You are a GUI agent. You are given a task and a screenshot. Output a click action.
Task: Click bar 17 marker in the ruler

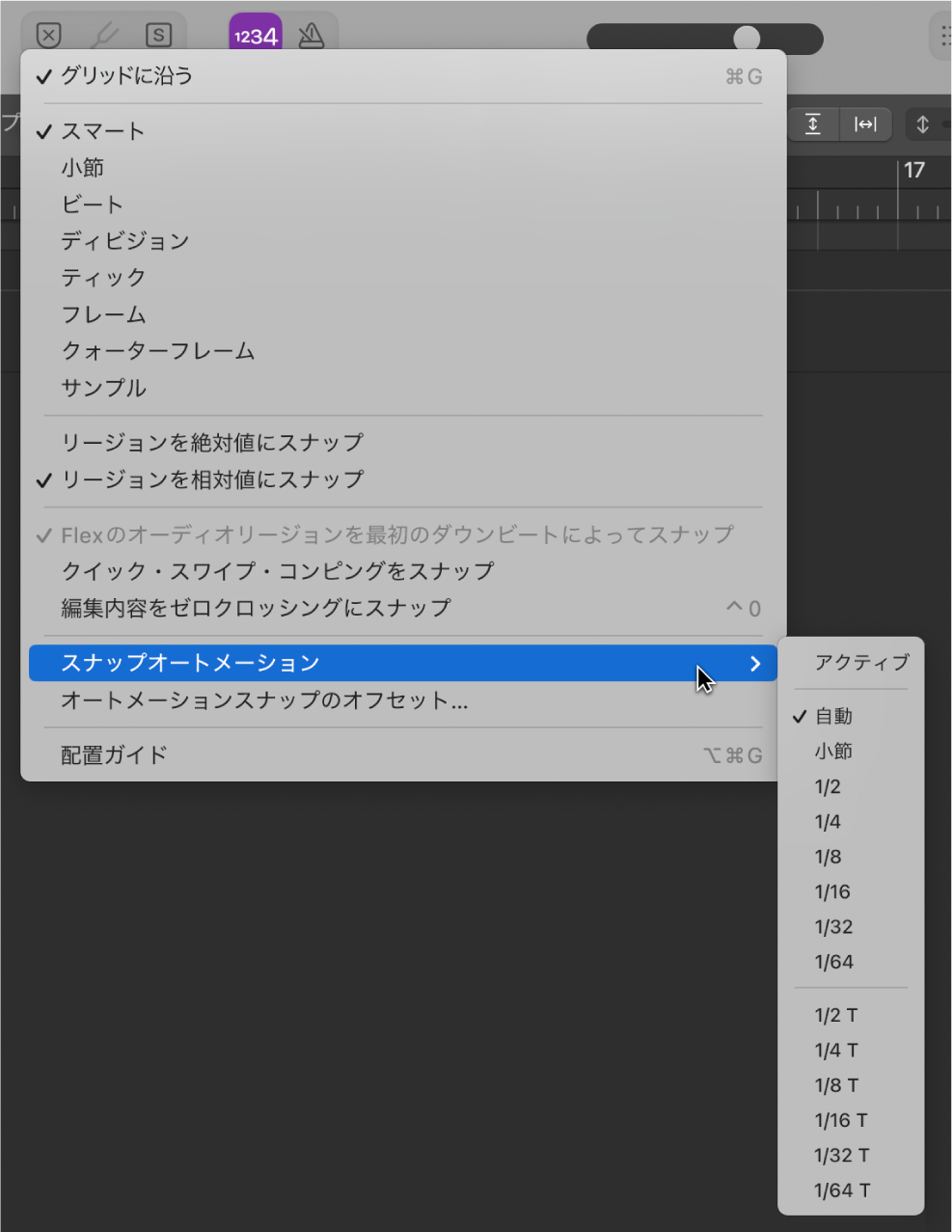coord(914,170)
